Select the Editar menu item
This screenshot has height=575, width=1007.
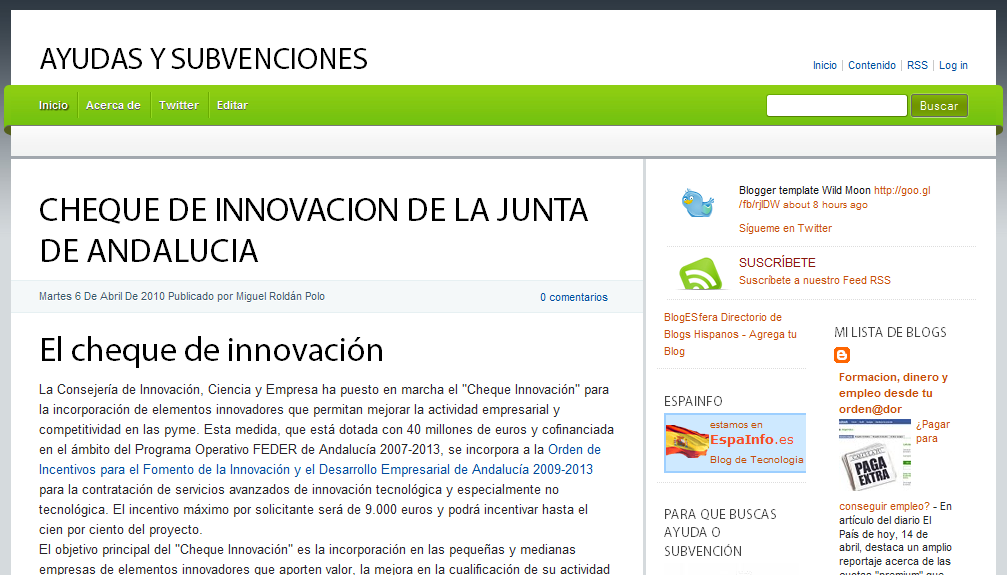(x=232, y=105)
